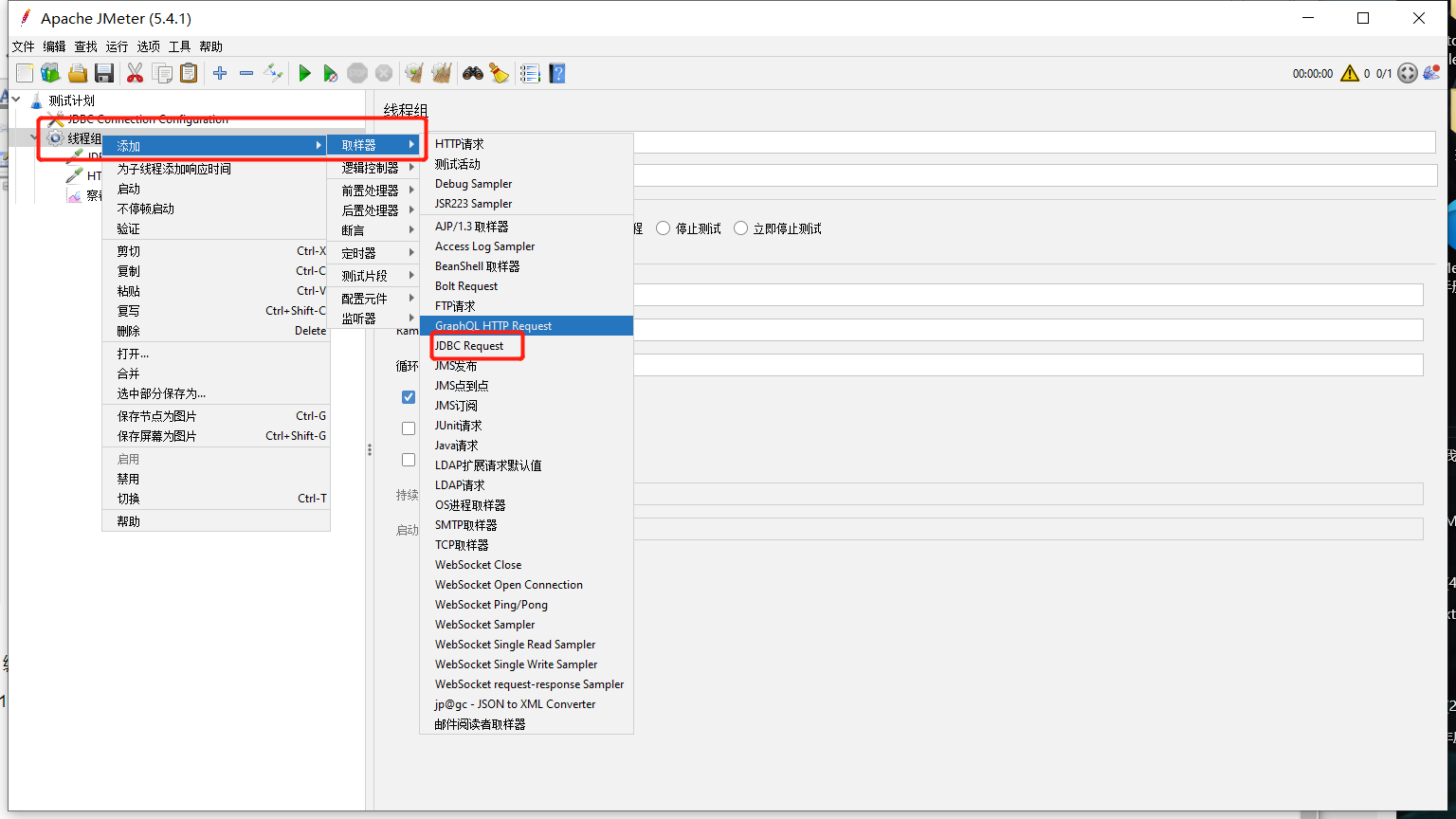Collapse the 线程组 tree node arrow

(x=35, y=137)
